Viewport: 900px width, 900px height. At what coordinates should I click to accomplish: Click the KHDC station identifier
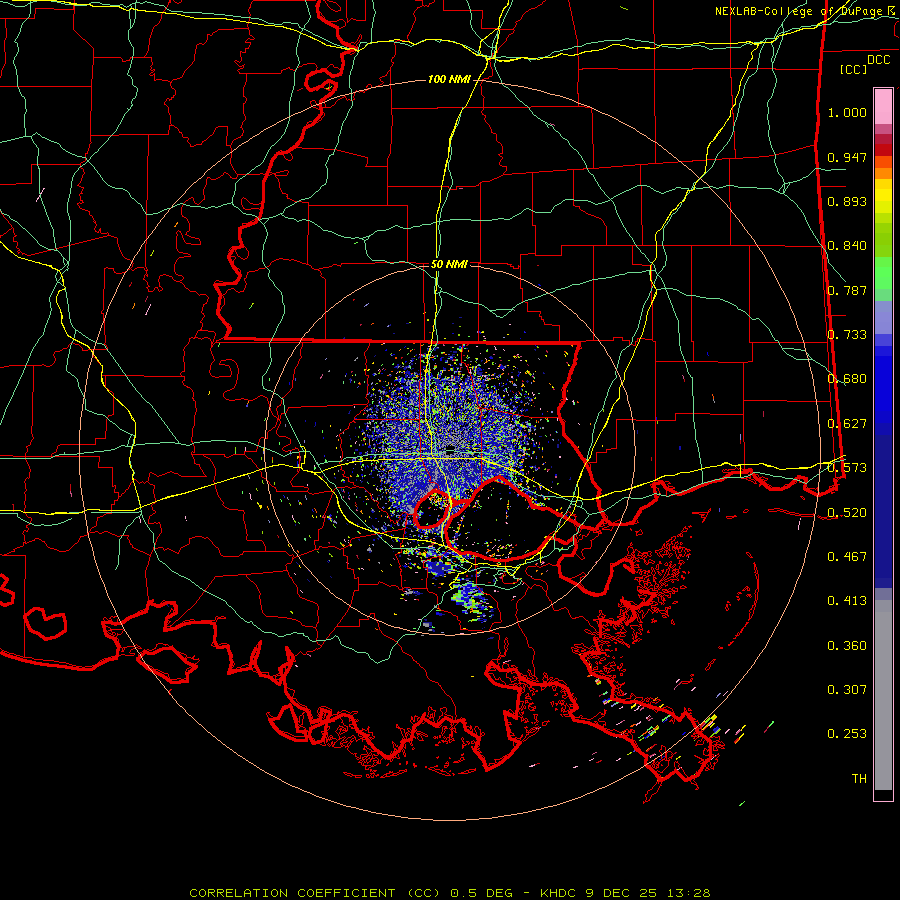click(559, 893)
